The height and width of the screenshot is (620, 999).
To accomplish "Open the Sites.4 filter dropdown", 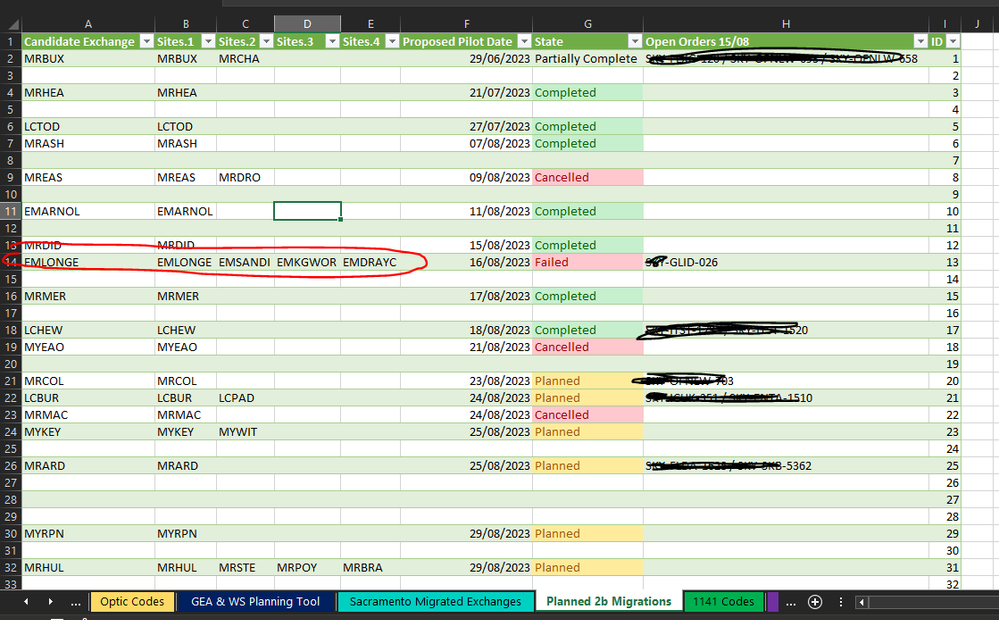I will 392,41.
